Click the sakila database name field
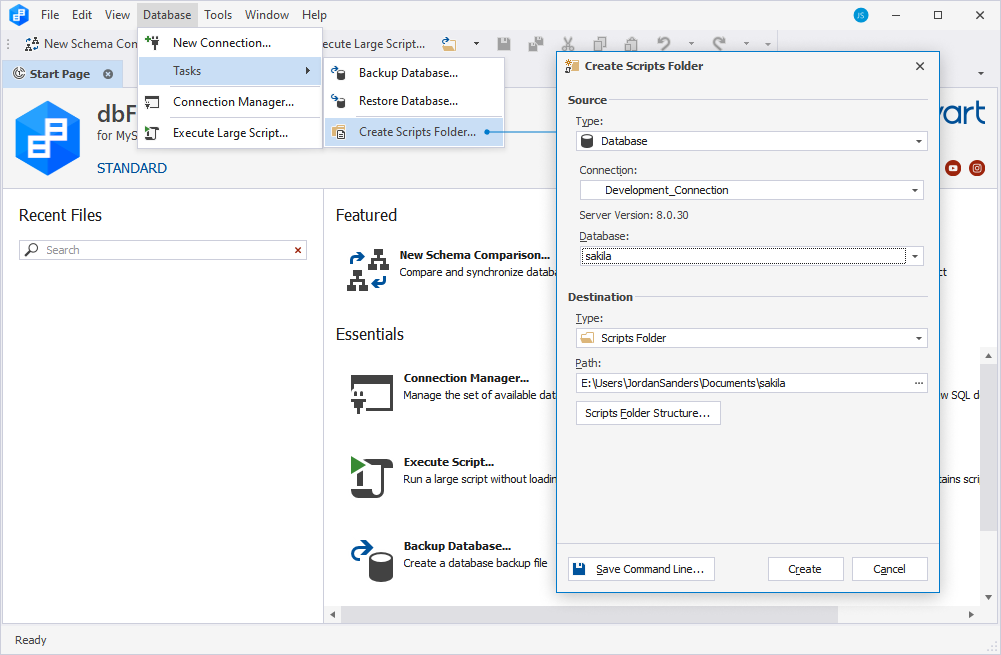The width and height of the screenshot is (1001, 655). point(743,256)
